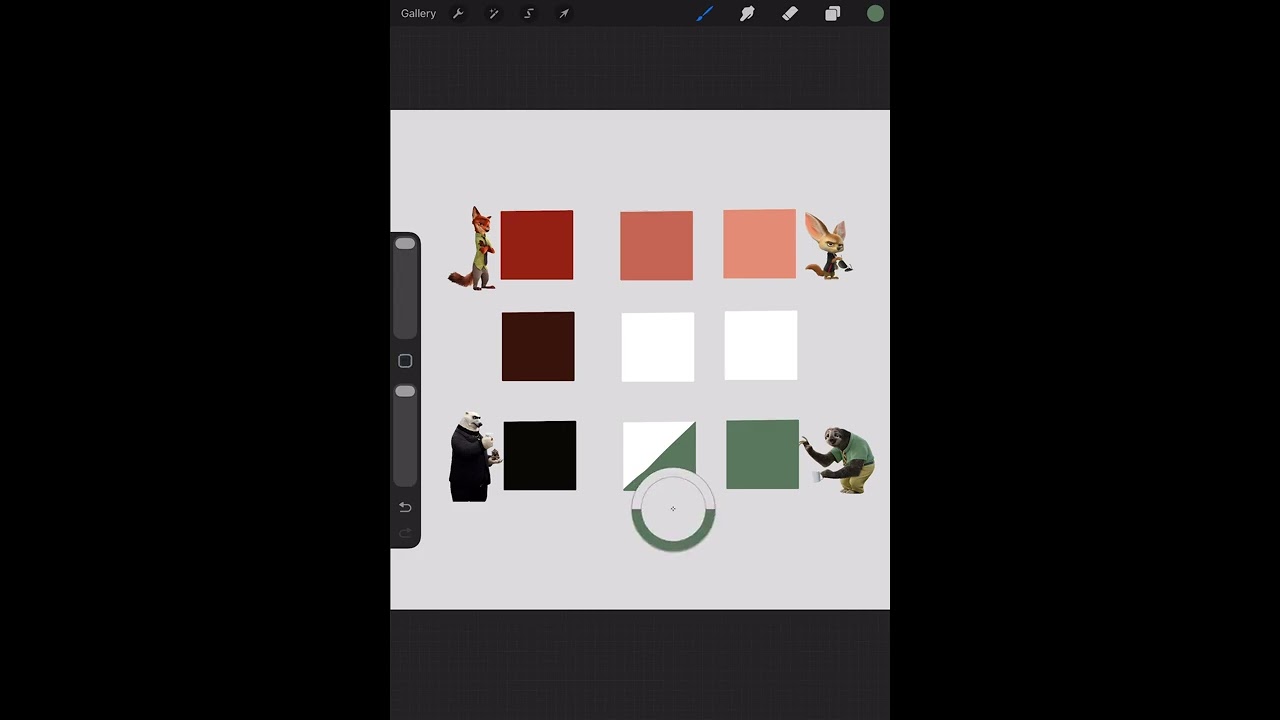Viewport: 1280px width, 720px height.
Task: Click the white square in middle column
Action: pos(658,347)
